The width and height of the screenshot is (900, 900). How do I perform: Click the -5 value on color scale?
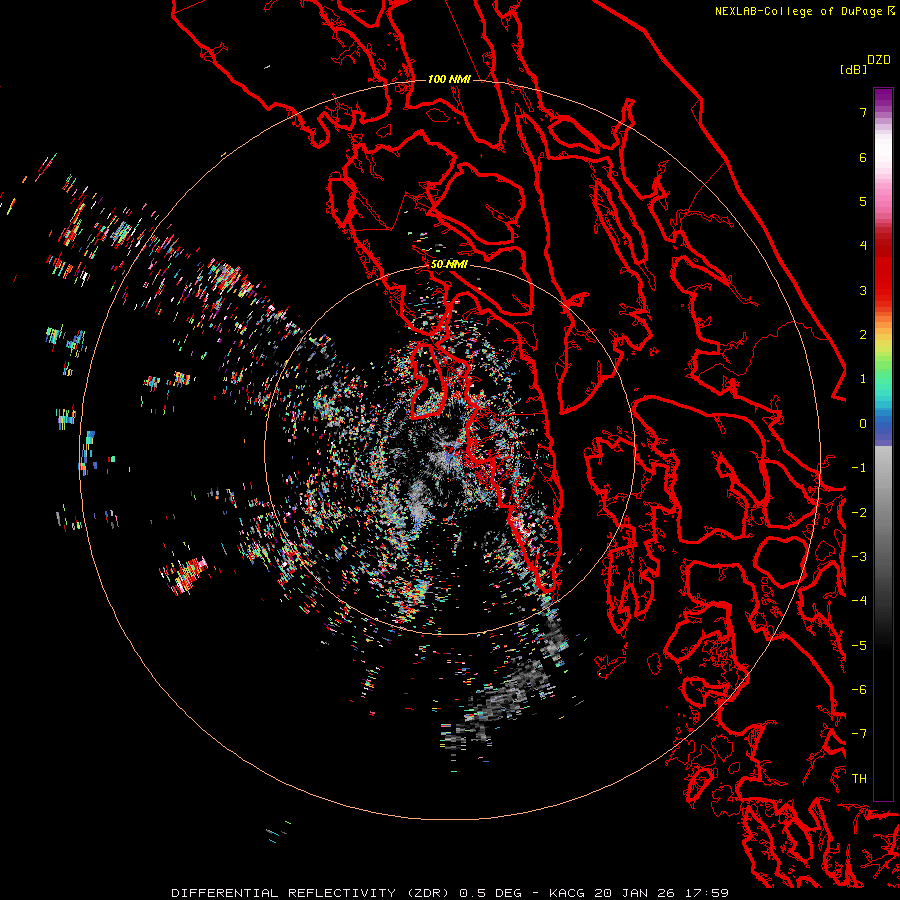click(859, 646)
